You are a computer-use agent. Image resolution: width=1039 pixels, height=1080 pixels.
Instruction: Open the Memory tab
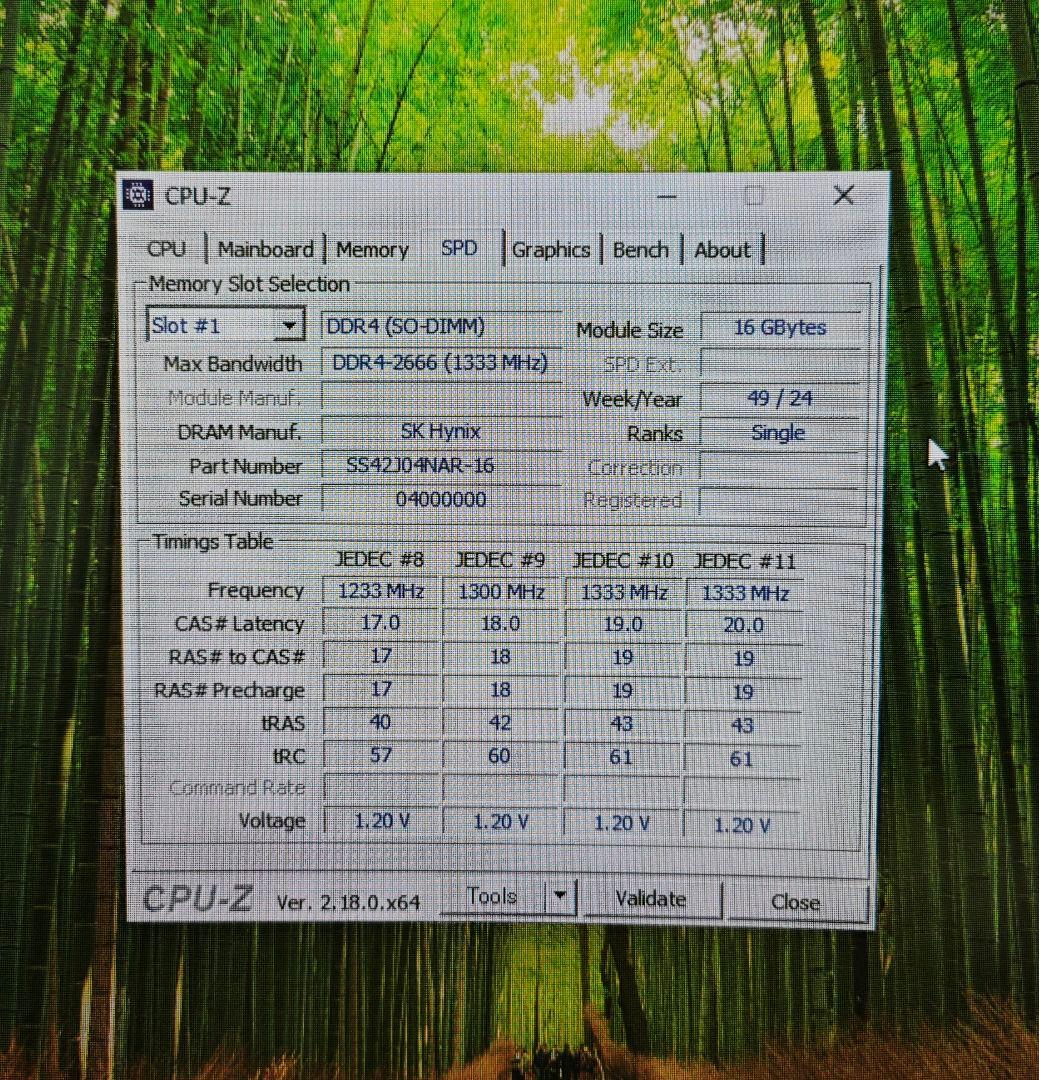[x=372, y=249]
